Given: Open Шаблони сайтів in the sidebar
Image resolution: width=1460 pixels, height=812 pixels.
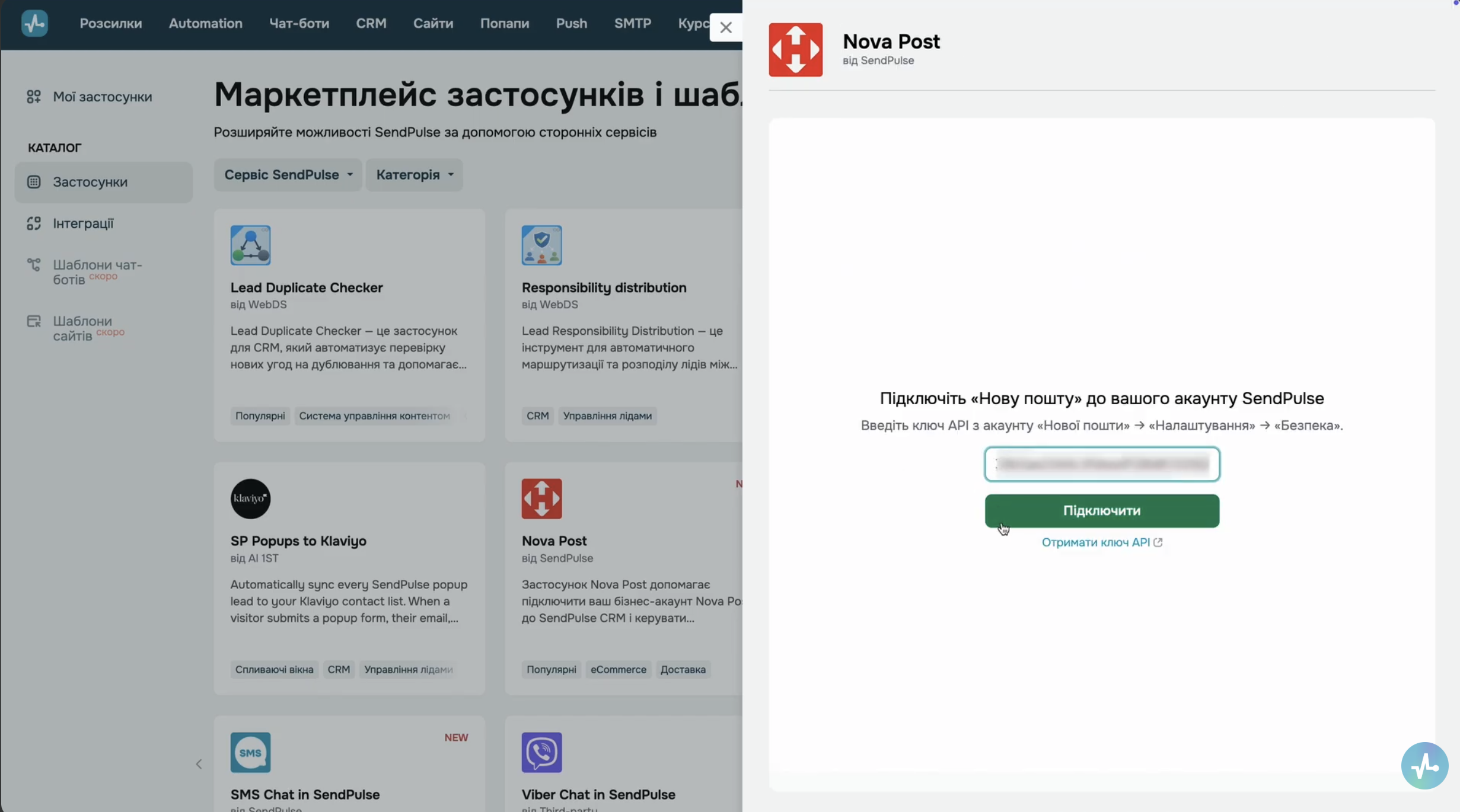Looking at the screenshot, I should coord(88,328).
